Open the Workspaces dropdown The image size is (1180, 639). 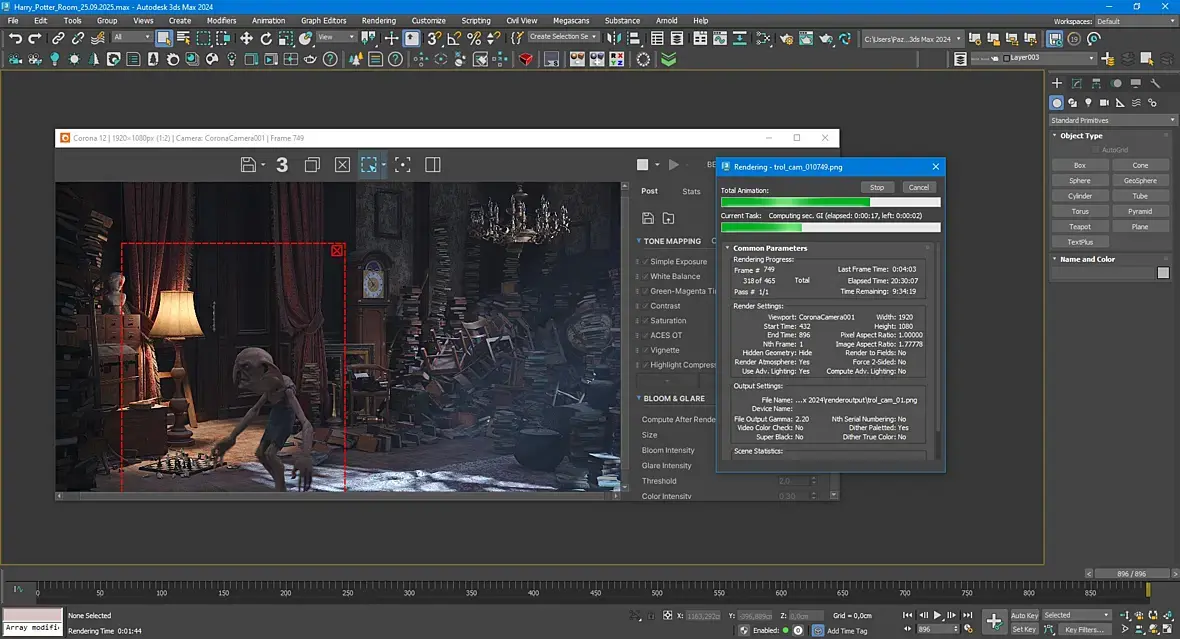pos(1134,21)
